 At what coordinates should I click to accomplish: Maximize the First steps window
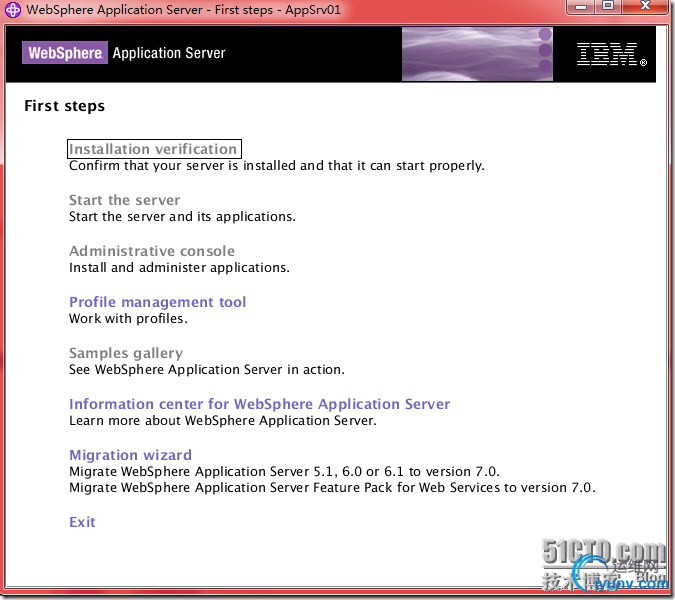coord(608,6)
